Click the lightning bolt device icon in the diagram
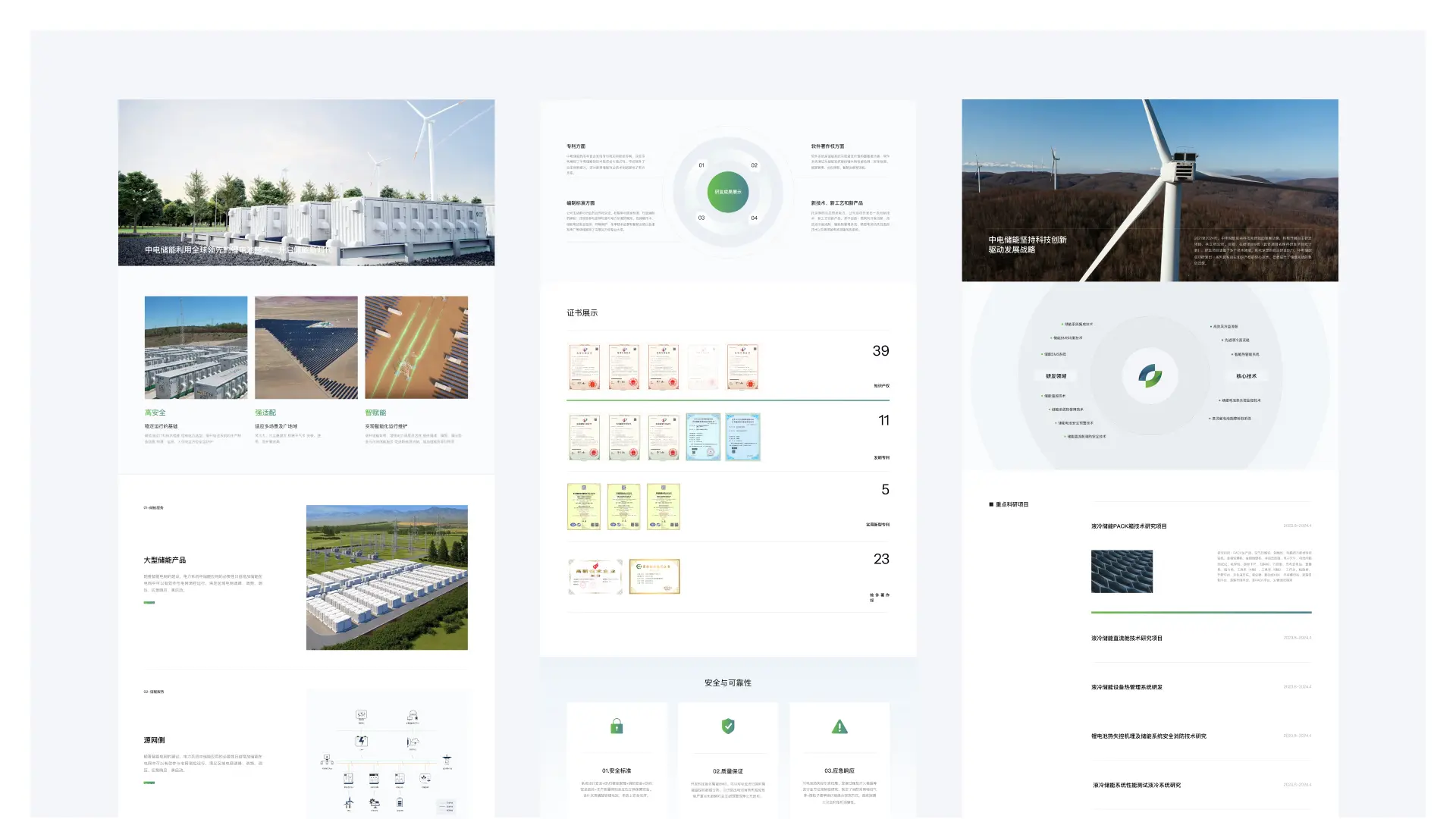Image resolution: width=1456 pixels, height=819 pixels. 362,741
